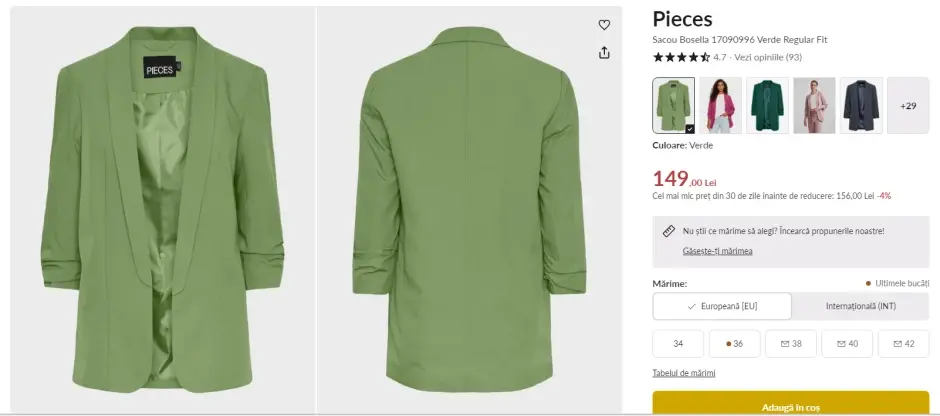Viewport: 940px width, 416px height.
Task: Choose size 34
Action: (678, 344)
